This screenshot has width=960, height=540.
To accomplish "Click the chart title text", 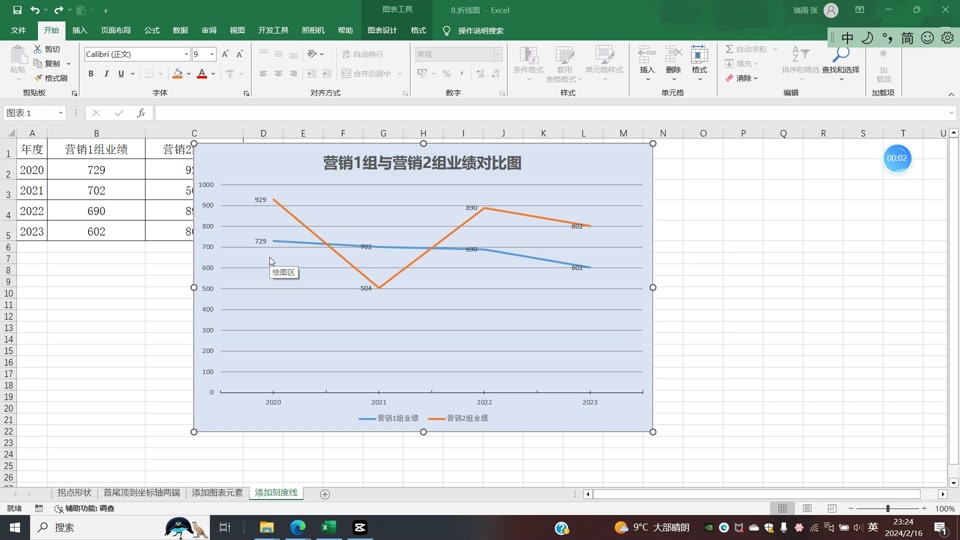I will (x=422, y=163).
